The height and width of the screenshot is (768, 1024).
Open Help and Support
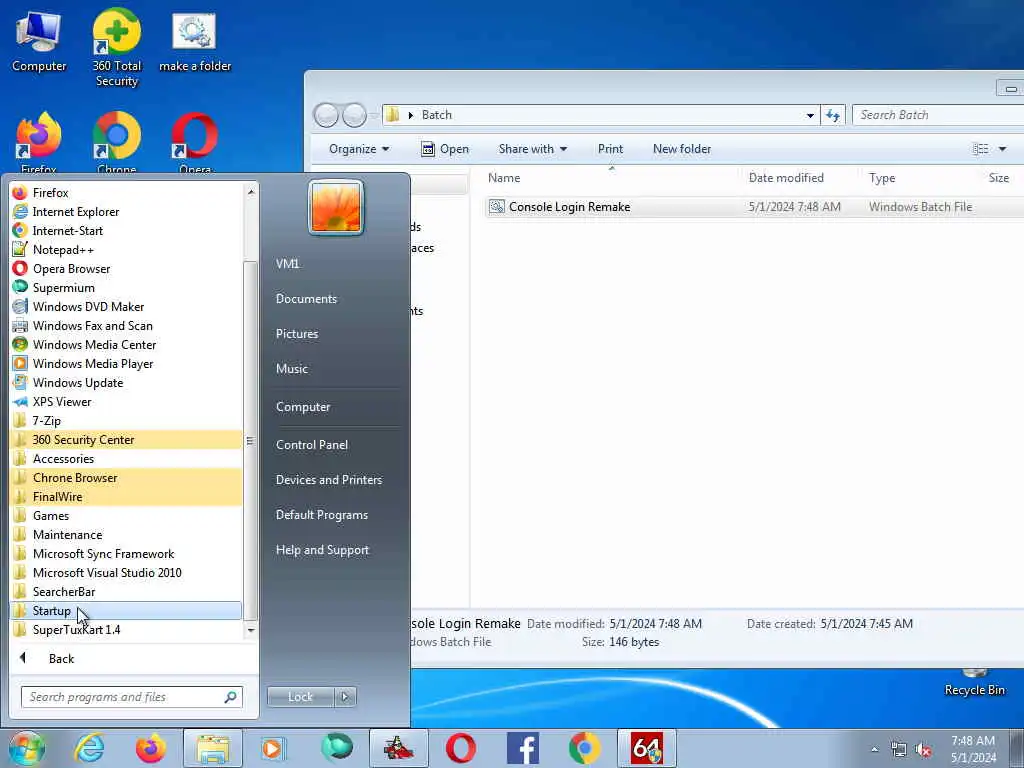coord(323,551)
